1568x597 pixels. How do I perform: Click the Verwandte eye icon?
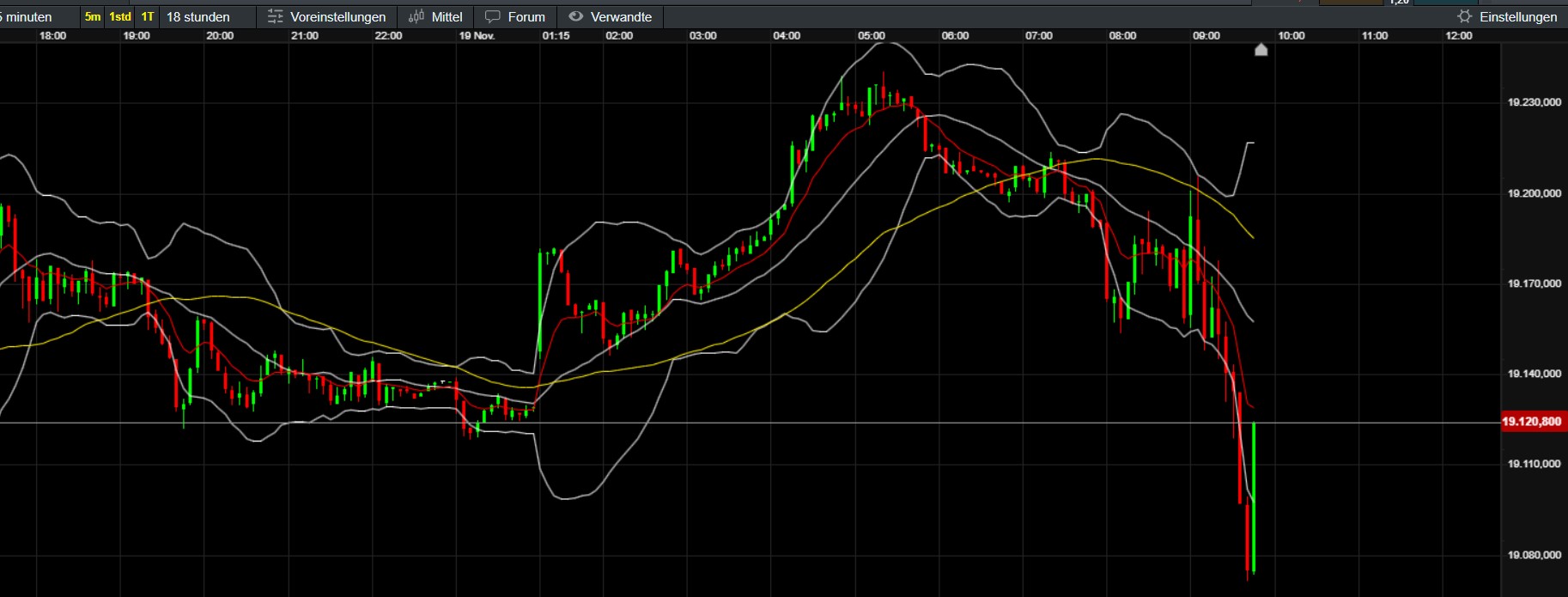click(575, 16)
